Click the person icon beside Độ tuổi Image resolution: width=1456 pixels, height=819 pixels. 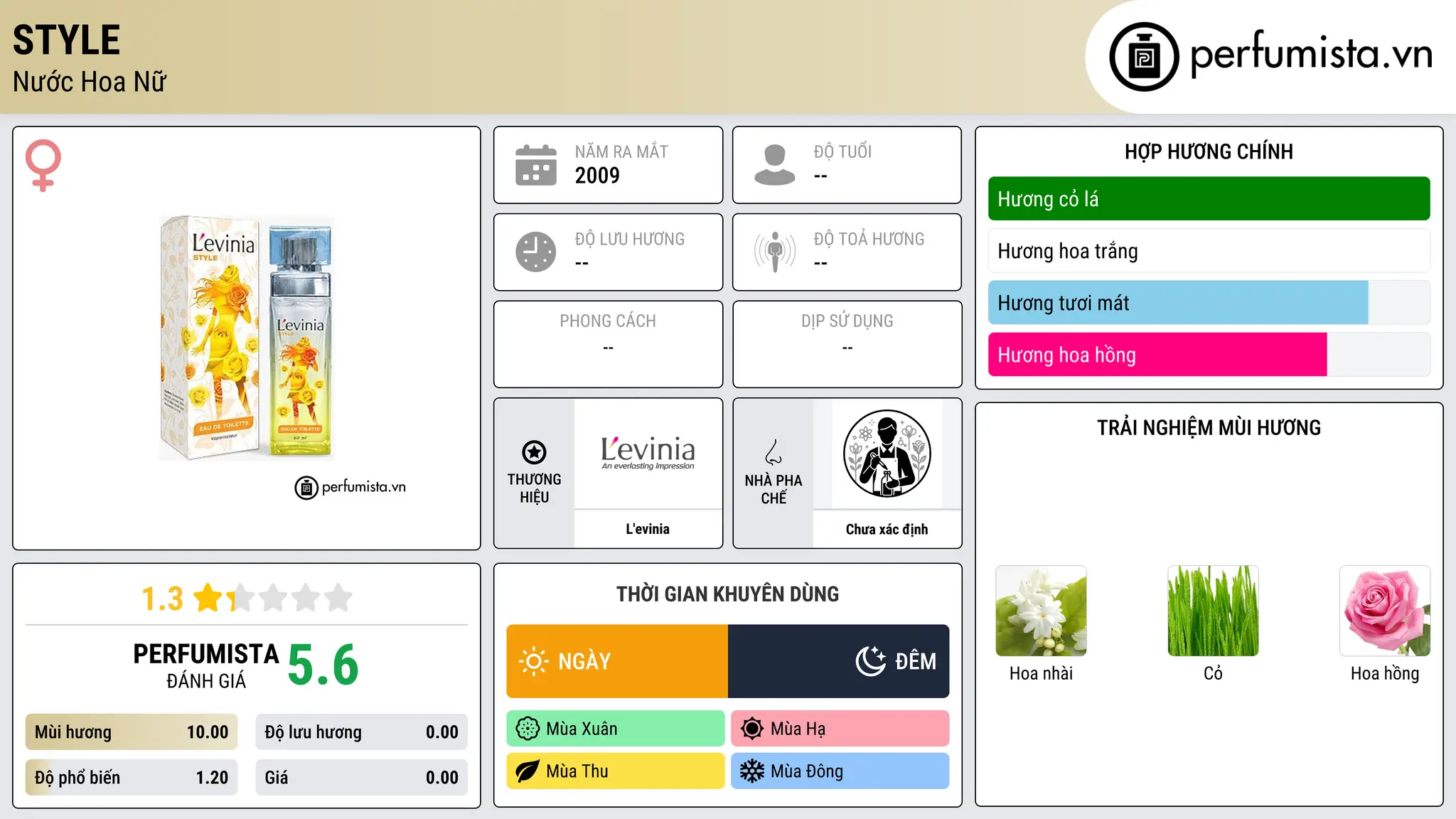pyautogui.click(x=775, y=165)
